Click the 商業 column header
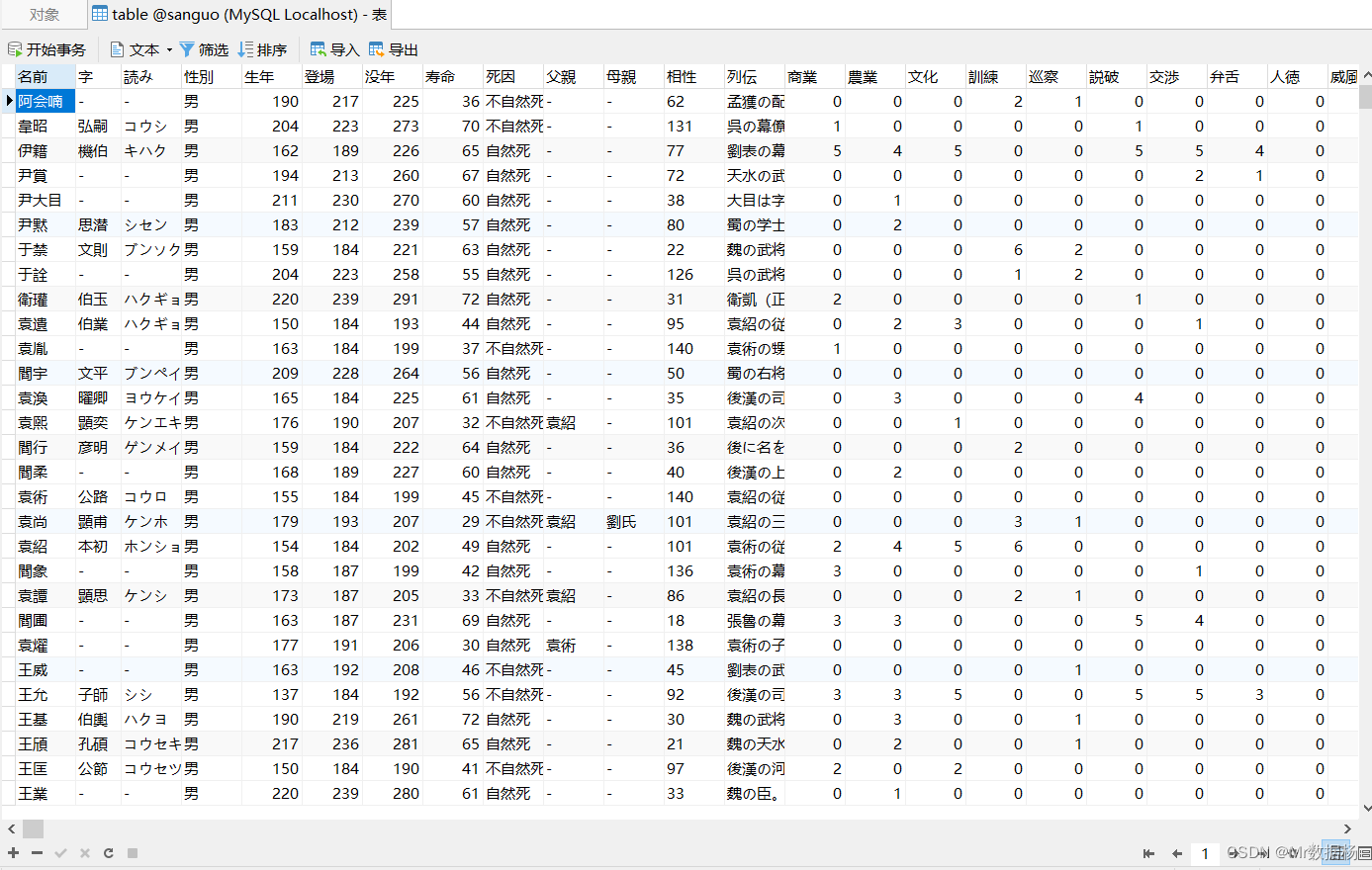This screenshot has height=870, width=1372. click(x=815, y=76)
